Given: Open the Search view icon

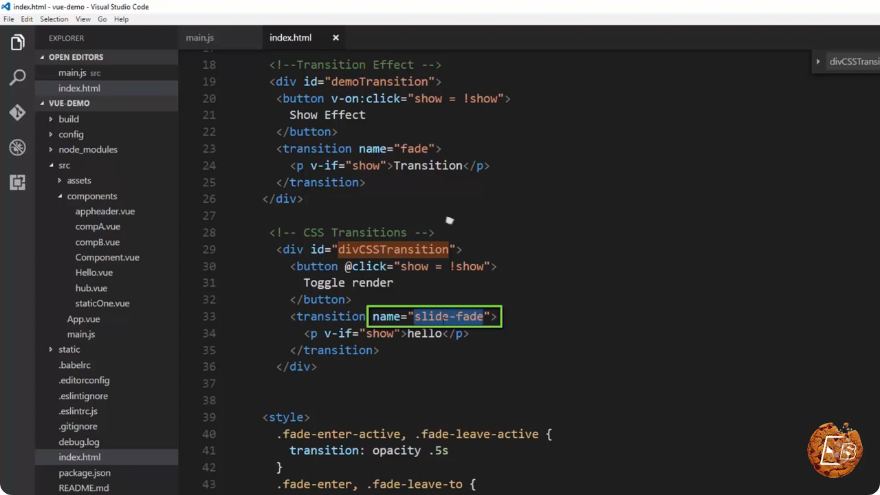Looking at the screenshot, I should 17,77.
